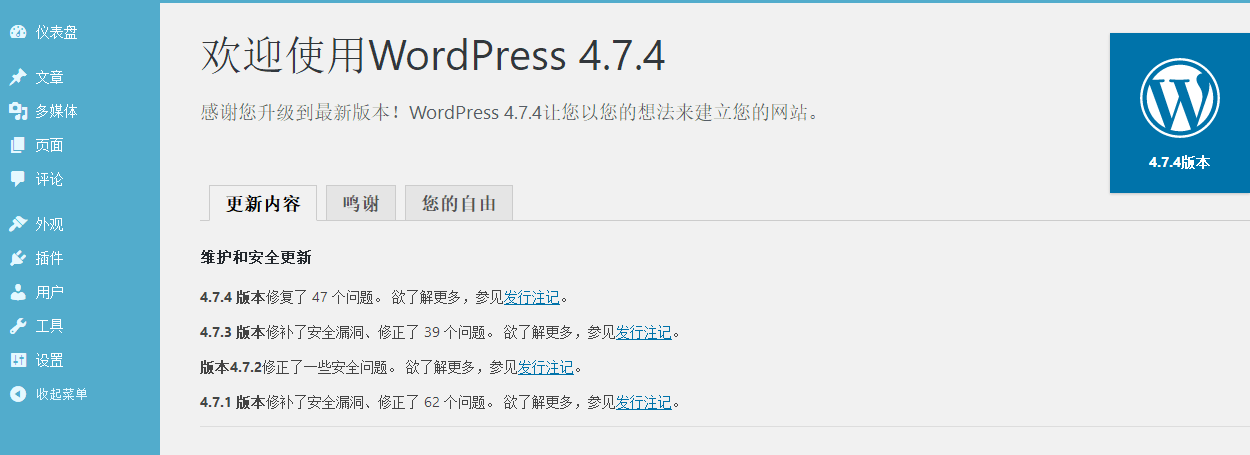This screenshot has width=1250, height=455.
Task: Click the person icon for 用户
Action: (17, 292)
